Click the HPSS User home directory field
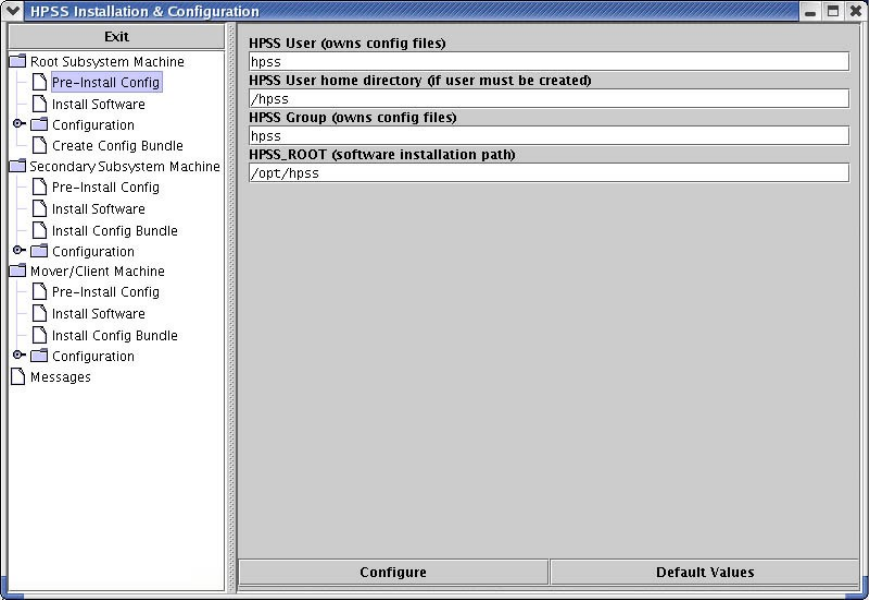Screen dimensions: 869x600 point(549,99)
